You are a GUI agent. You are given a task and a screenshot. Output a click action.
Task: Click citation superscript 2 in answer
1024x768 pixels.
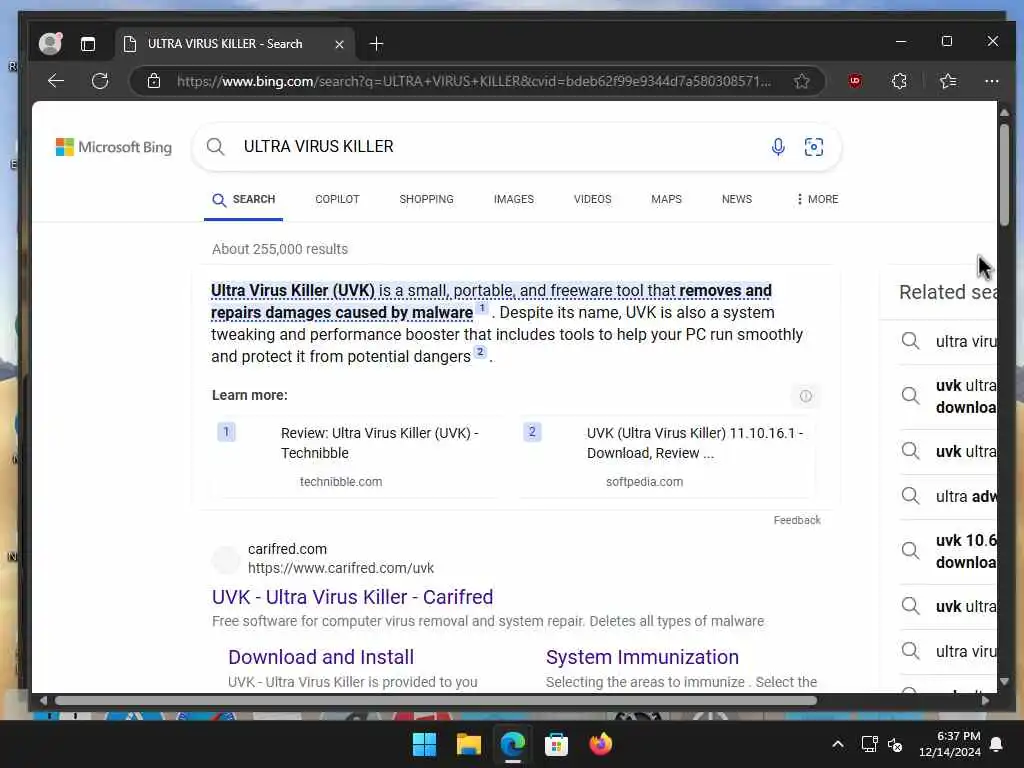(x=480, y=352)
